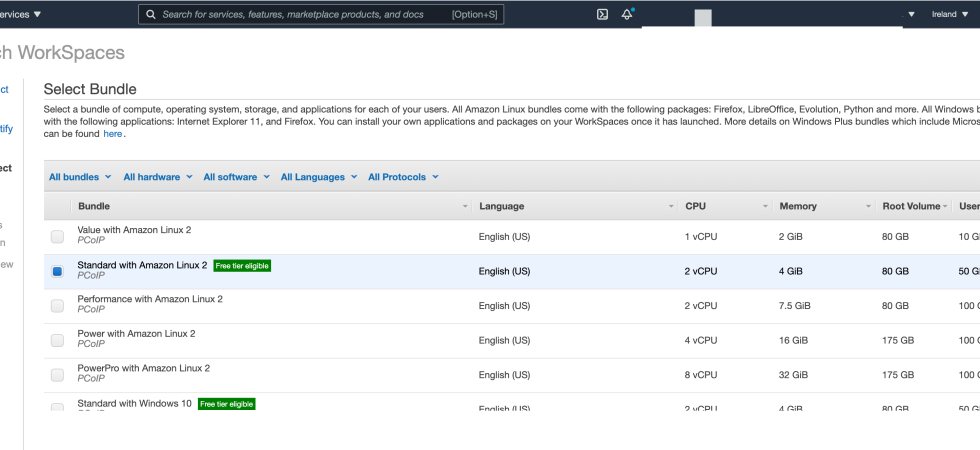
Task: Check the Performance with Amazon Linux 2 bundle
Action: point(58,306)
